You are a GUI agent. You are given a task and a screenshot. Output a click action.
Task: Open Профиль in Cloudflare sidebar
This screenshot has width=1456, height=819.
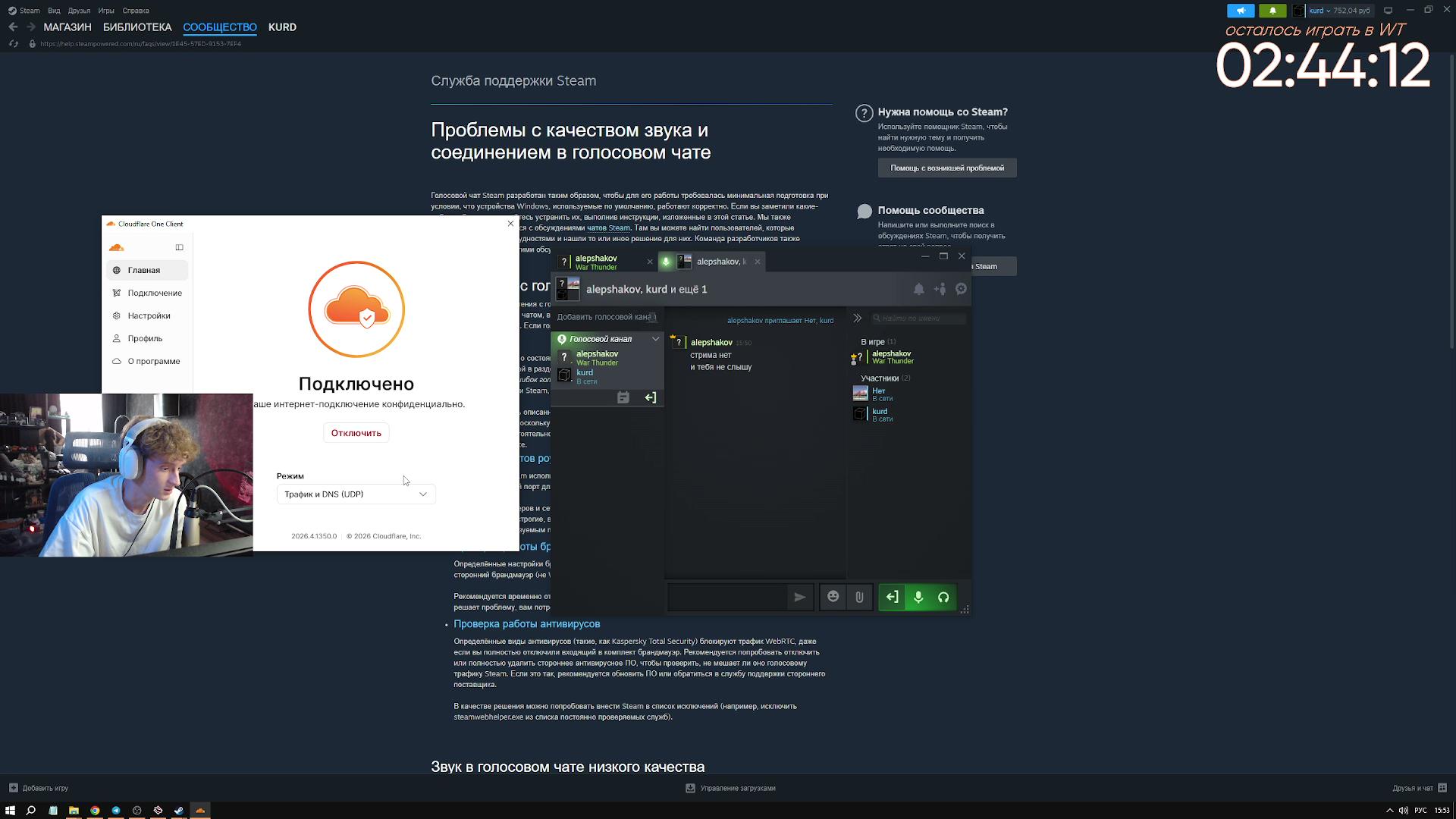point(147,338)
